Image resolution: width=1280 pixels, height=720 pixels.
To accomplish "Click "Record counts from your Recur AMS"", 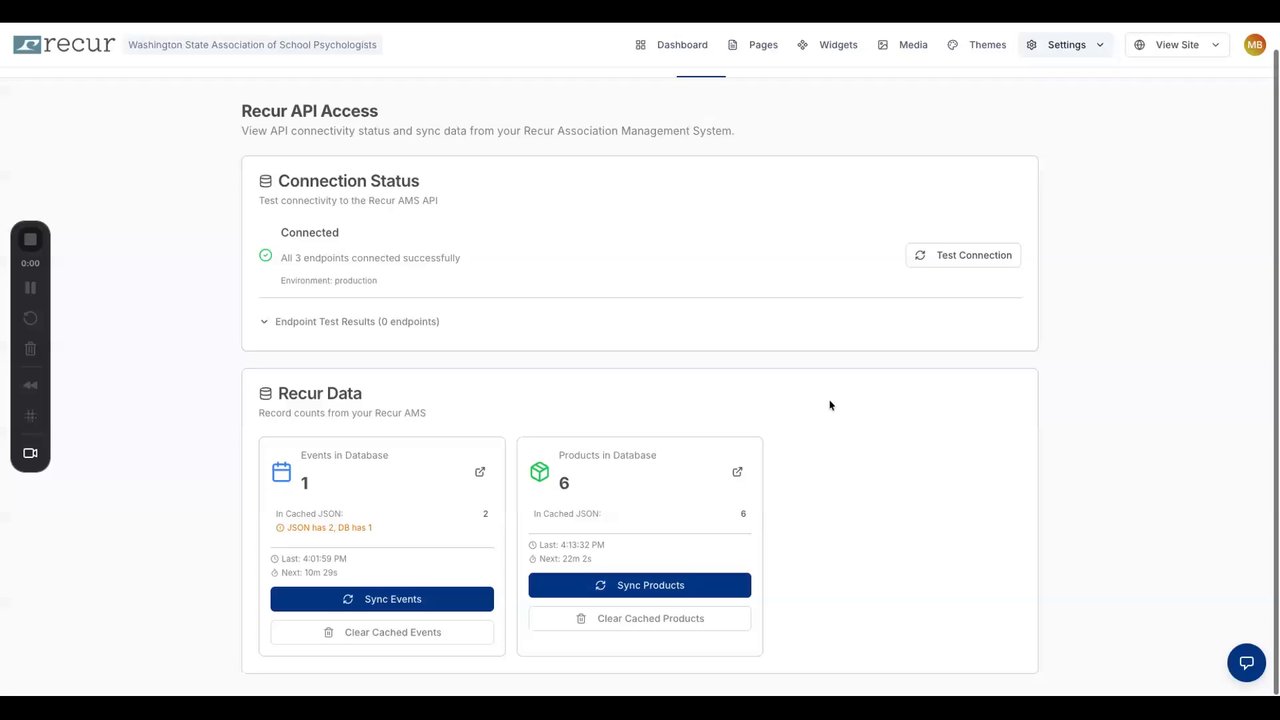I will point(342,413).
